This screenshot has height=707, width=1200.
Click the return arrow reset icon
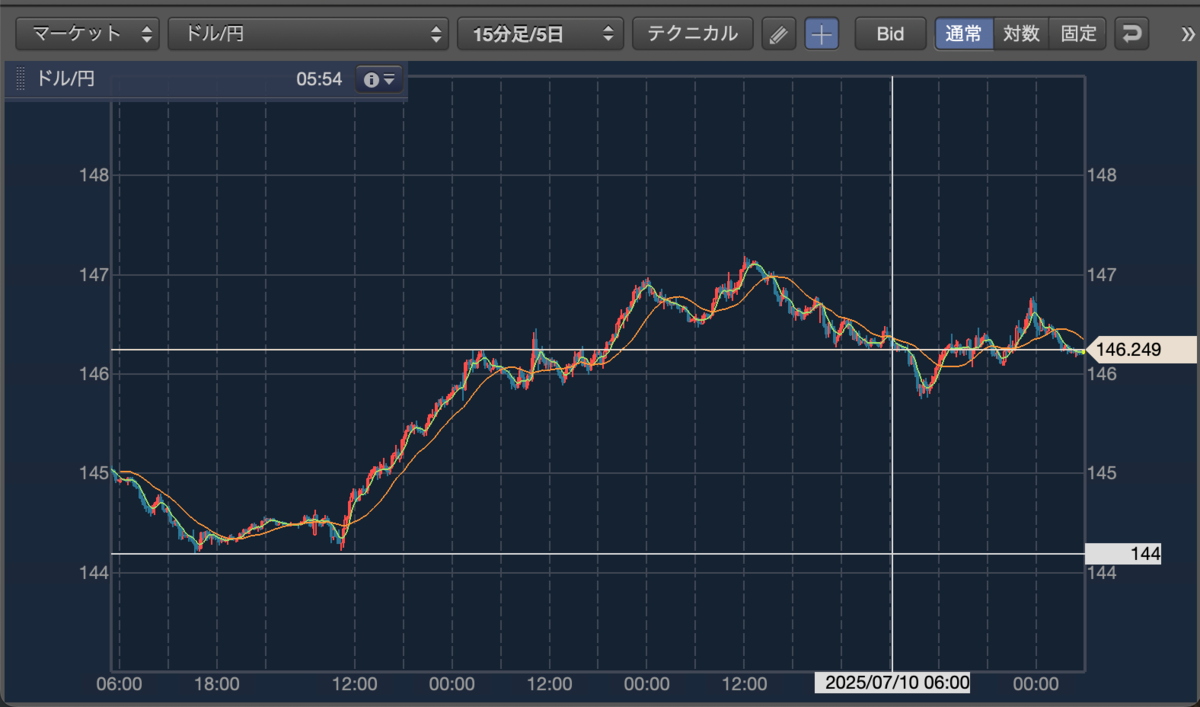click(1132, 34)
